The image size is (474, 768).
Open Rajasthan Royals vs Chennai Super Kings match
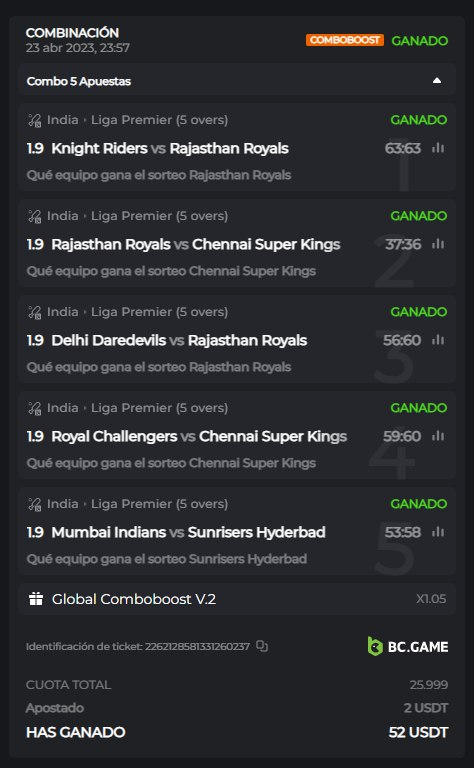tap(196, 244)
